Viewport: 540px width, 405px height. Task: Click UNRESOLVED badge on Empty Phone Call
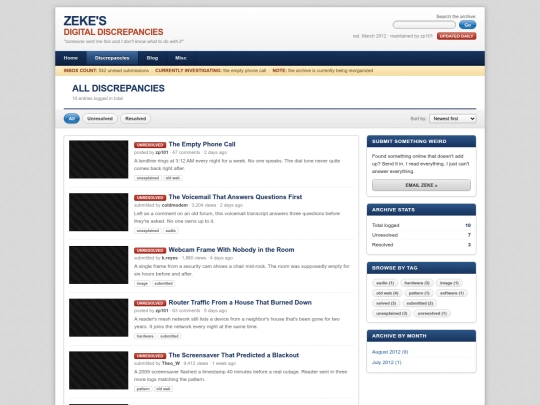click(x=150, y=145)
